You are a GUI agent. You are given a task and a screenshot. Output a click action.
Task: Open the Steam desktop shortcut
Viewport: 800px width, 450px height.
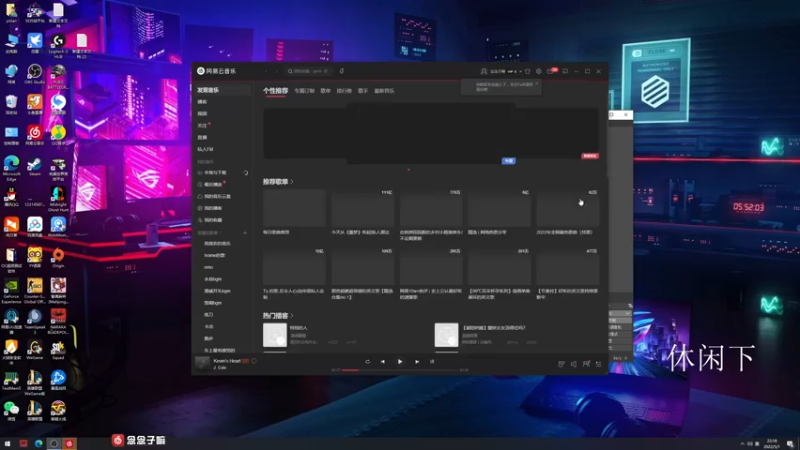pyautogui.click(x=34, y=167)
